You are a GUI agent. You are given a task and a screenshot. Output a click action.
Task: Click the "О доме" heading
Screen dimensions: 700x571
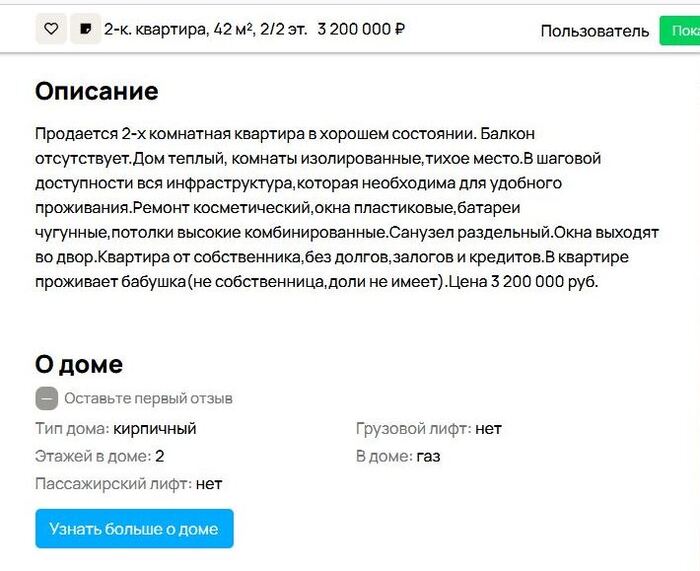(79, 364)
